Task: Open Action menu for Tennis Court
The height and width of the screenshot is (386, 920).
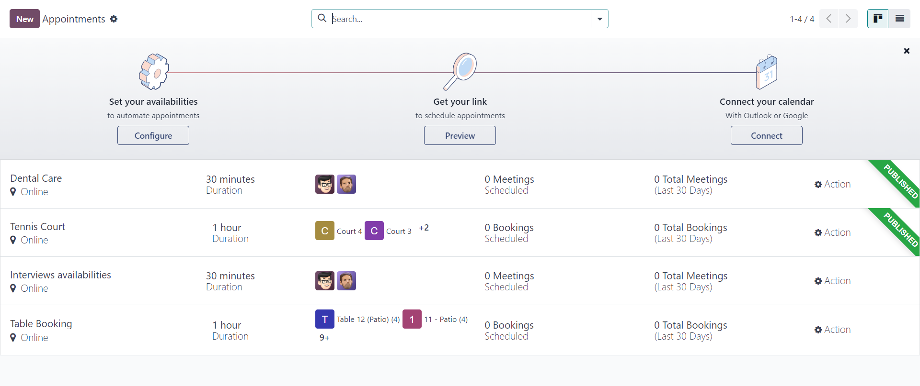Action: point(833,232)
